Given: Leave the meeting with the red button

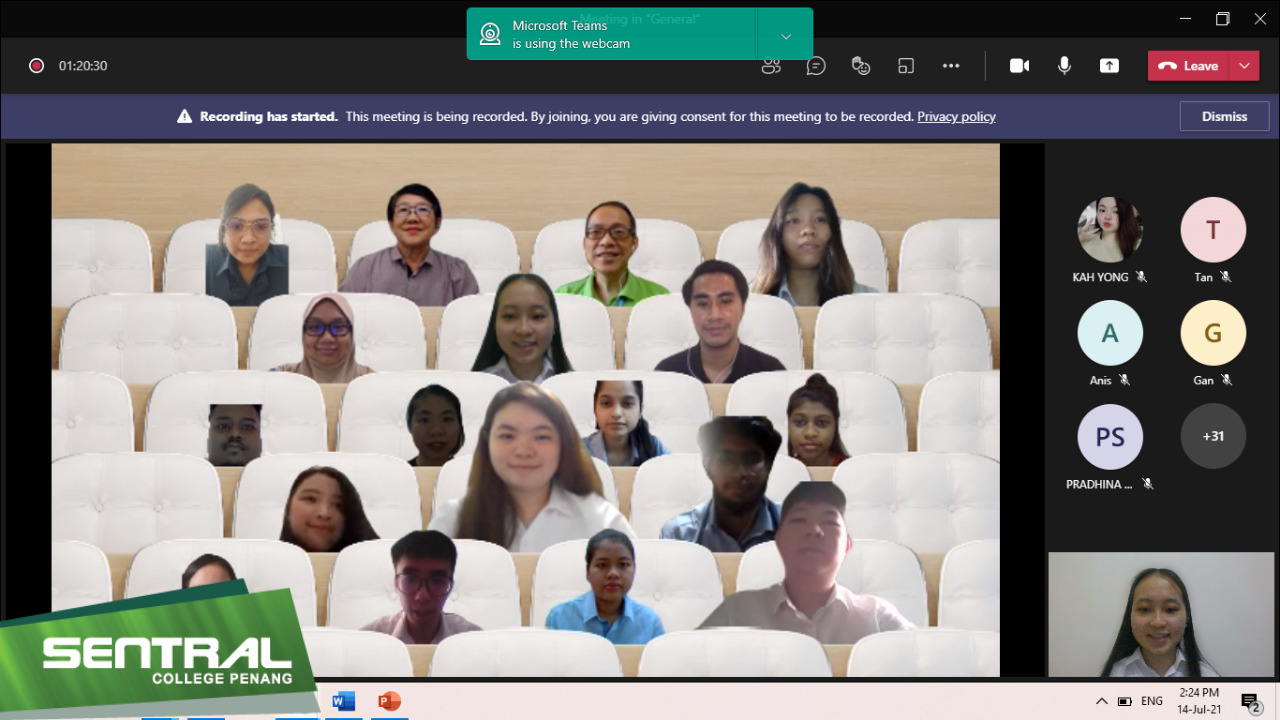Looking at the screenshot, I should click(x=1189, y=66).
